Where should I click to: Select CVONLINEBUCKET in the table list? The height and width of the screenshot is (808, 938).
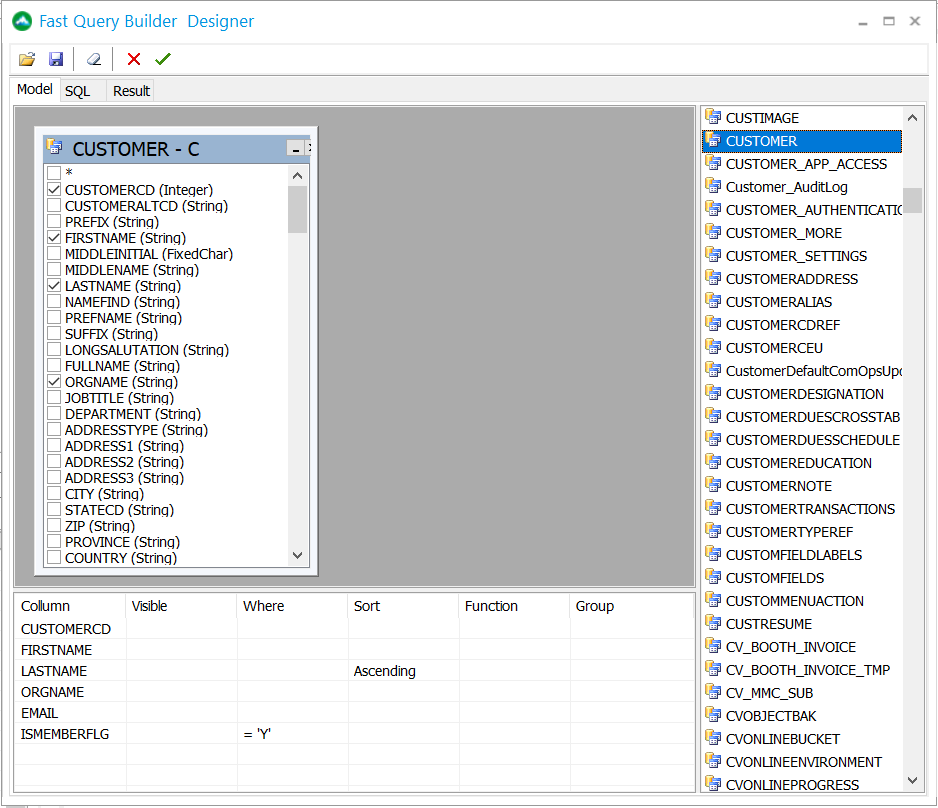click(x=802, y=739)
